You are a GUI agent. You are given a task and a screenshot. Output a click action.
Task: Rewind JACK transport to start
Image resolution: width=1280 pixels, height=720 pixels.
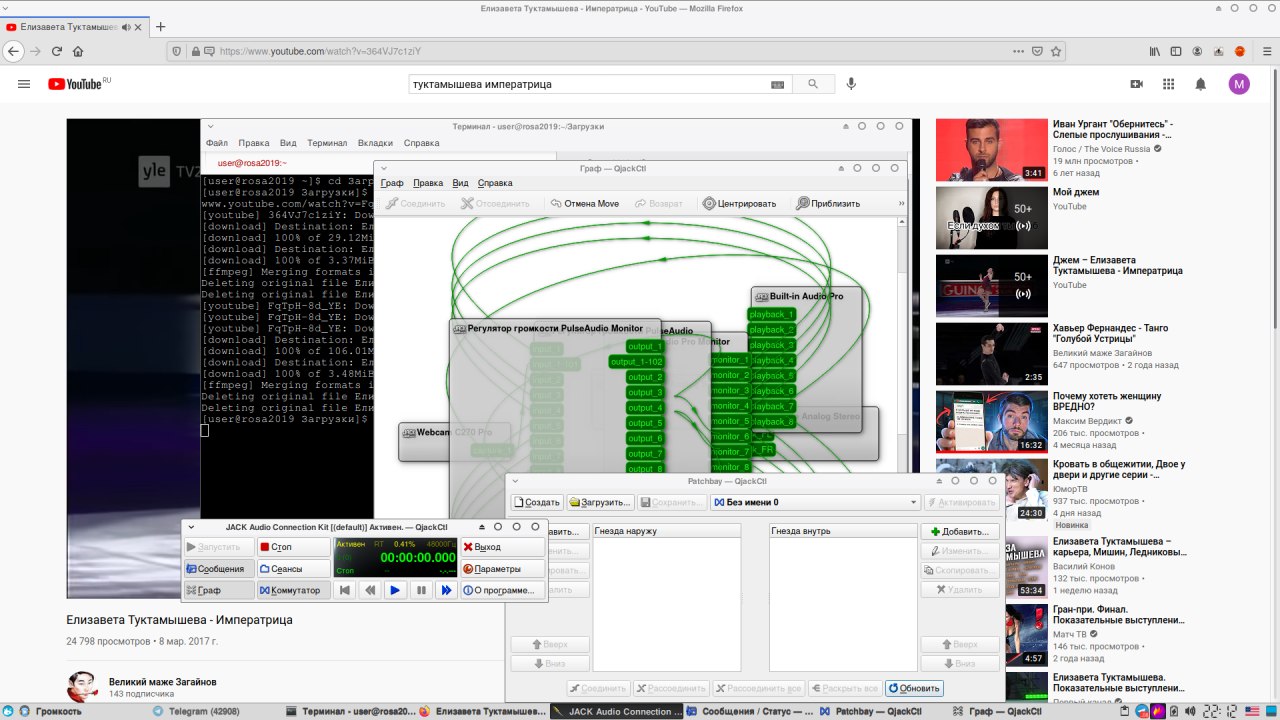344,590
